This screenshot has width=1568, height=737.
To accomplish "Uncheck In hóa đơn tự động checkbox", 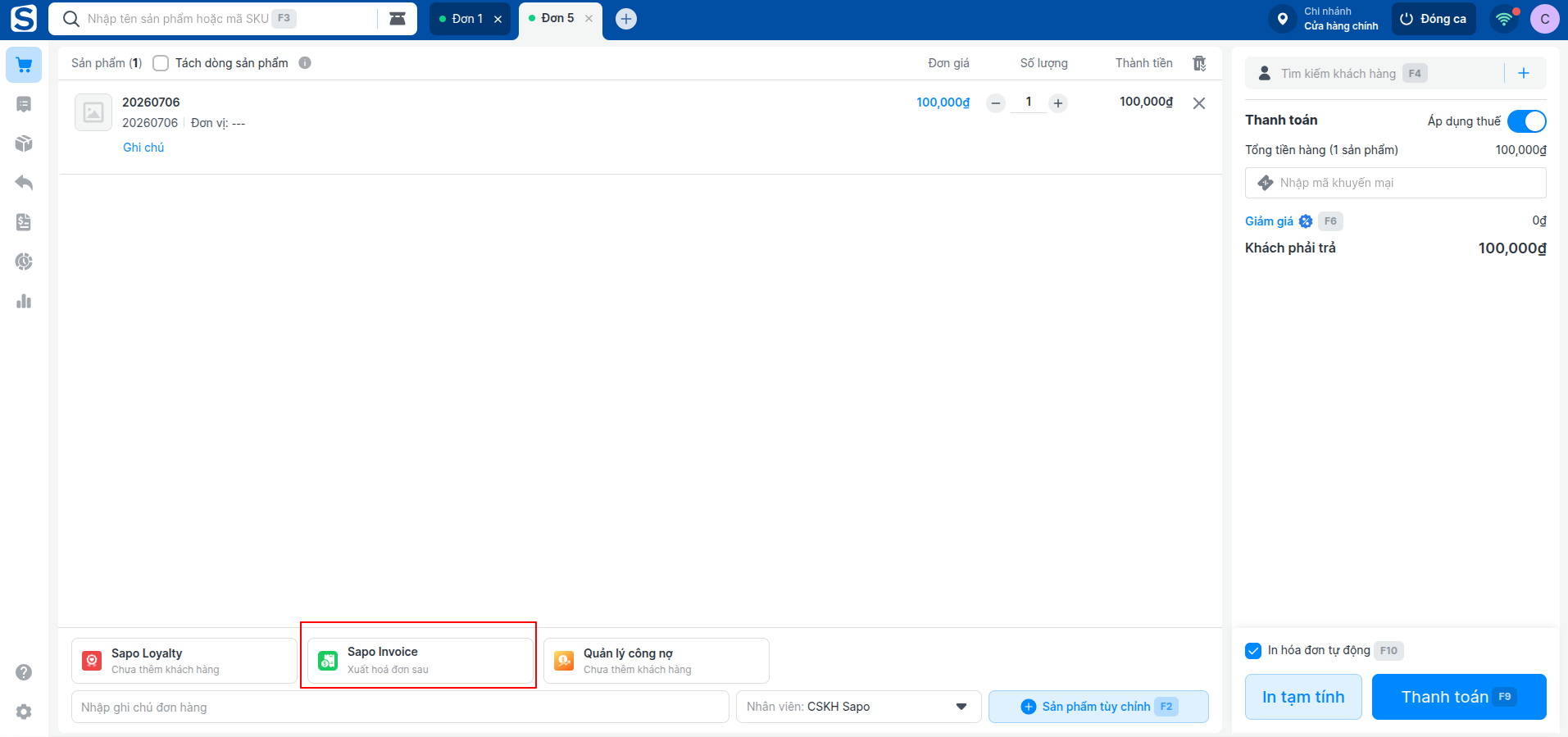I will tap(1253, 651).
